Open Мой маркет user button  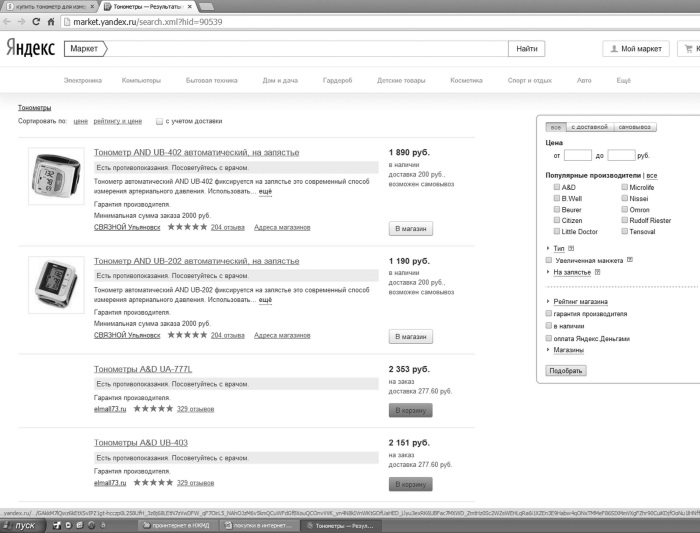[x=636, y=49]
